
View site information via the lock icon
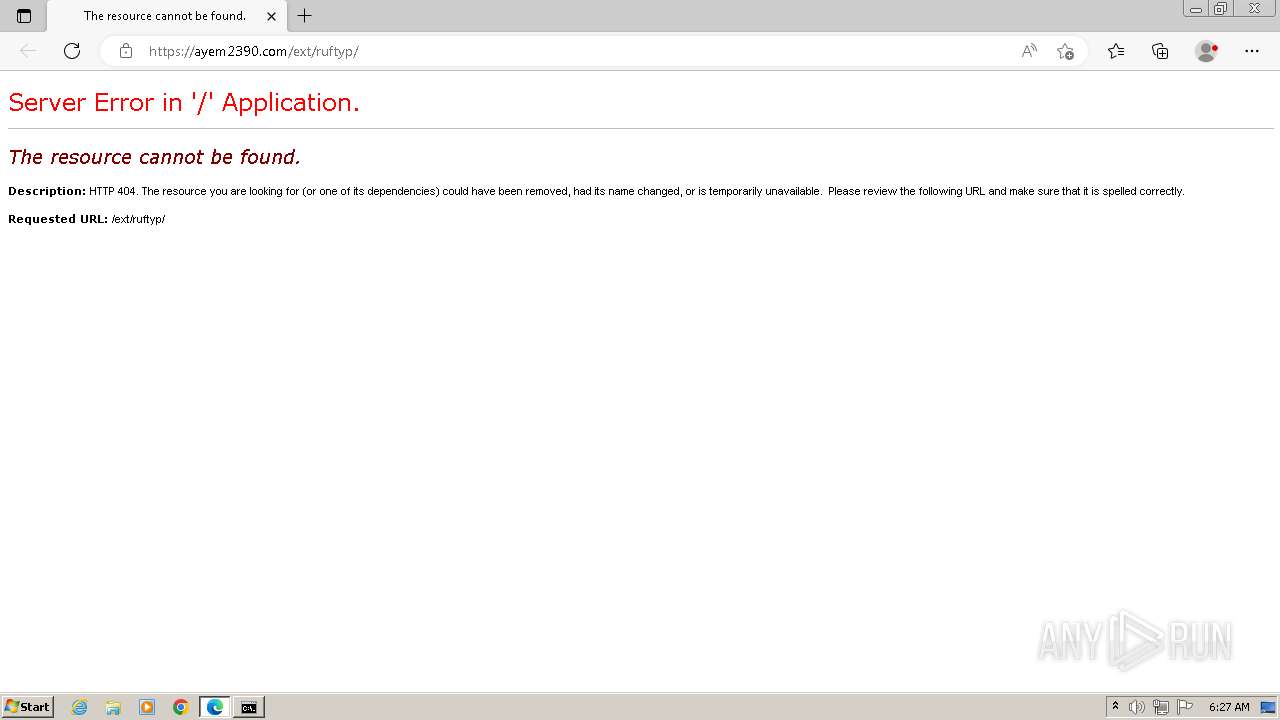[x=126, y=51]
